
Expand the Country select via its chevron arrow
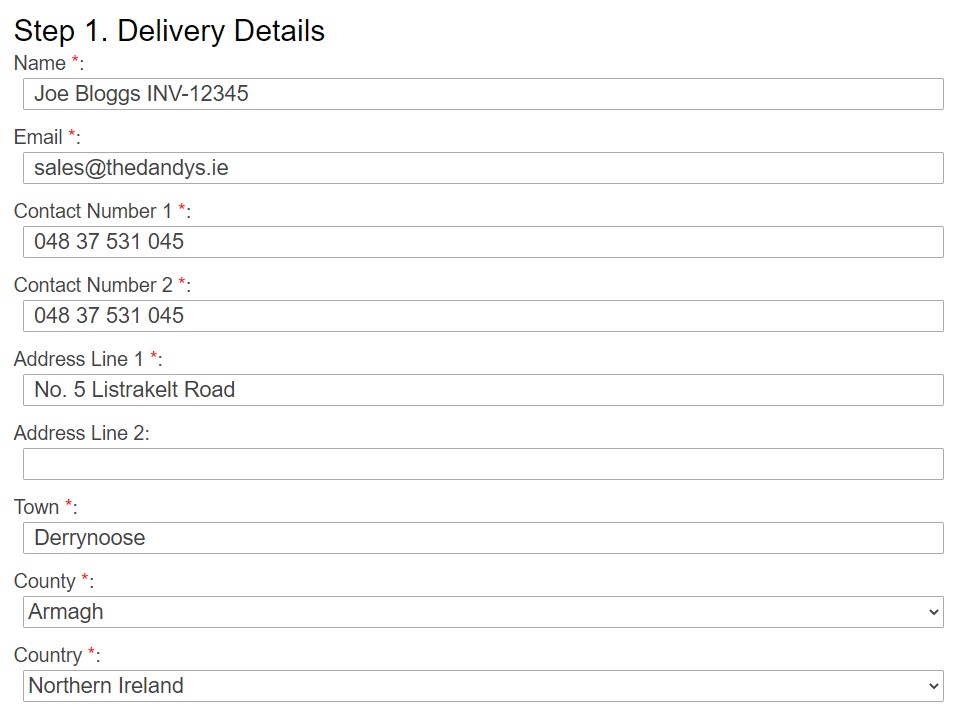[933, 686]
